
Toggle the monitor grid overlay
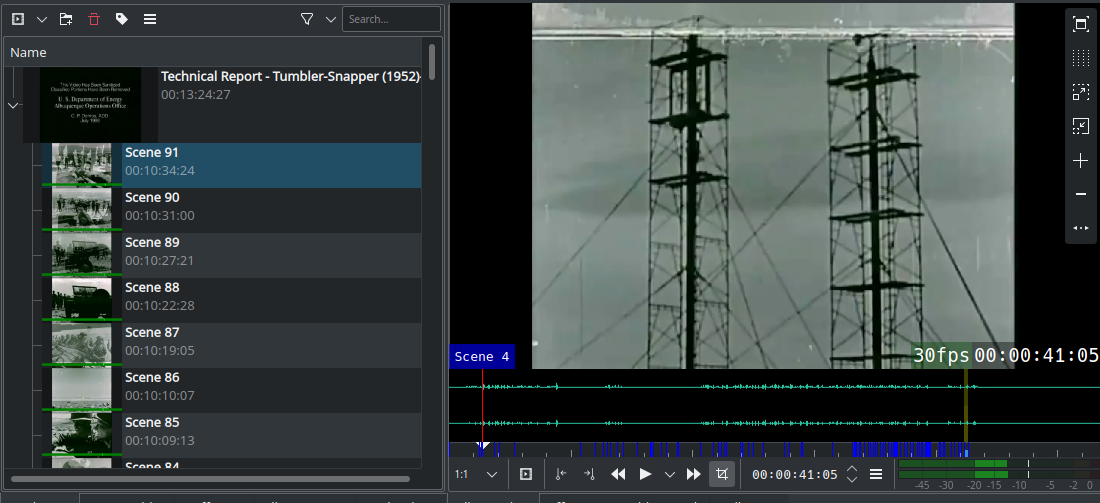tap(1080, 58)
